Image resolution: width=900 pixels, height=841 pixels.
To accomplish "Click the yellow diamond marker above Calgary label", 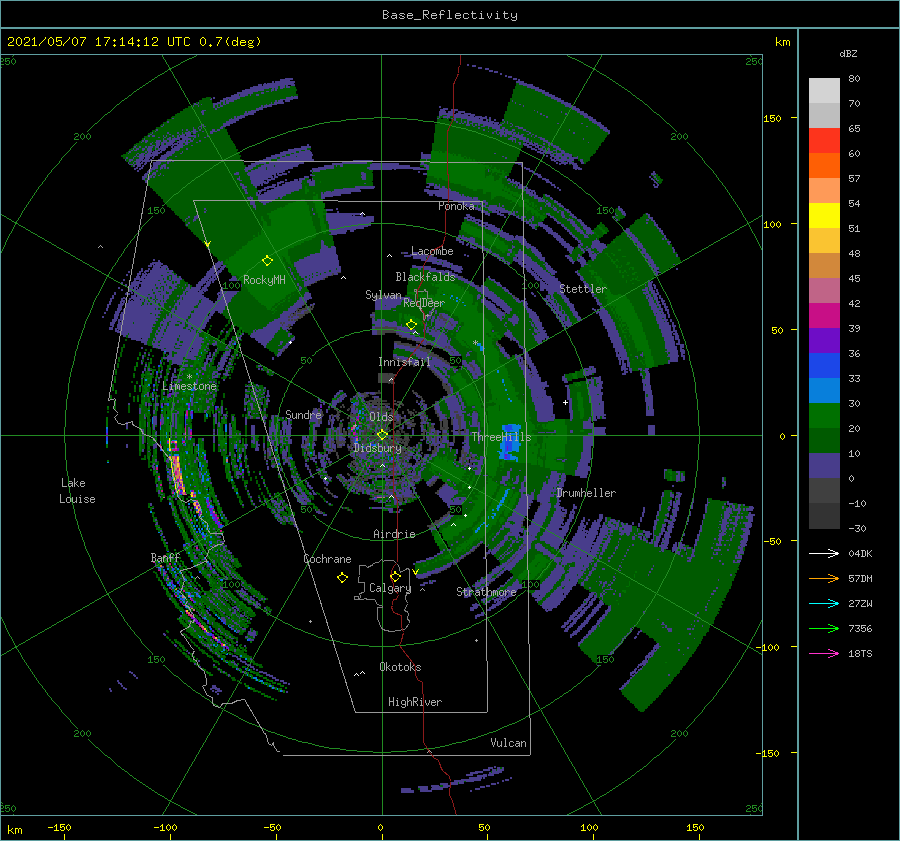I will (x=395, y=576).
